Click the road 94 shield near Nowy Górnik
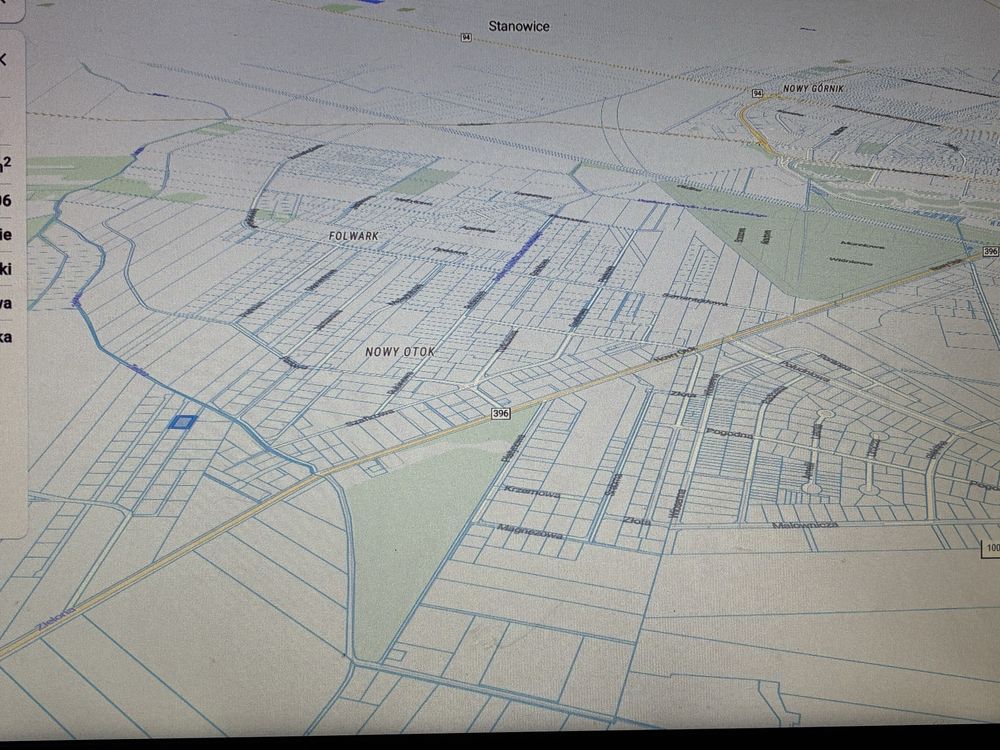Viewport: 1000px width, 750px height. pos(757,93)
